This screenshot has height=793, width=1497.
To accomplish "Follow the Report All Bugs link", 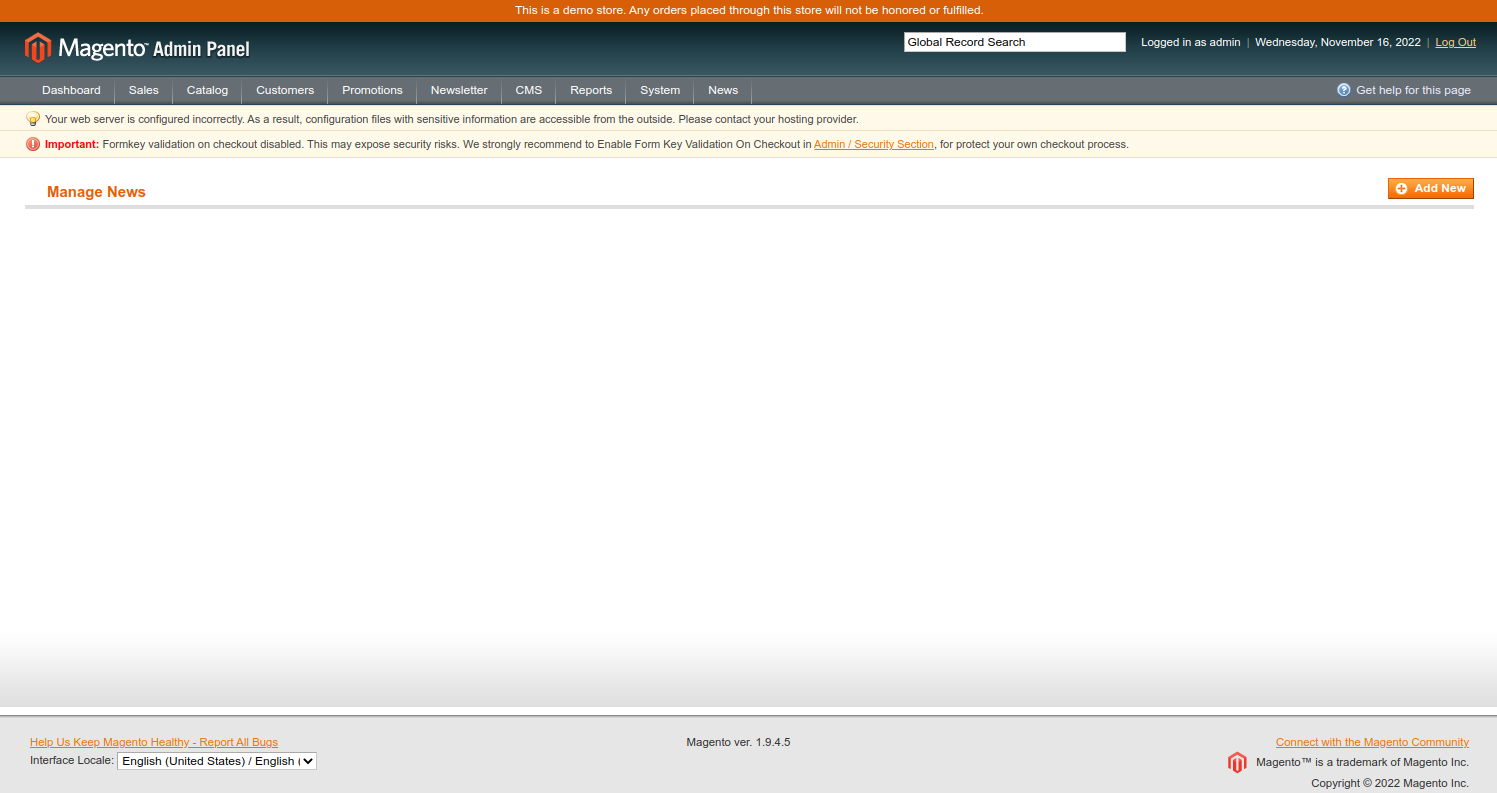I will pos(154,742).
